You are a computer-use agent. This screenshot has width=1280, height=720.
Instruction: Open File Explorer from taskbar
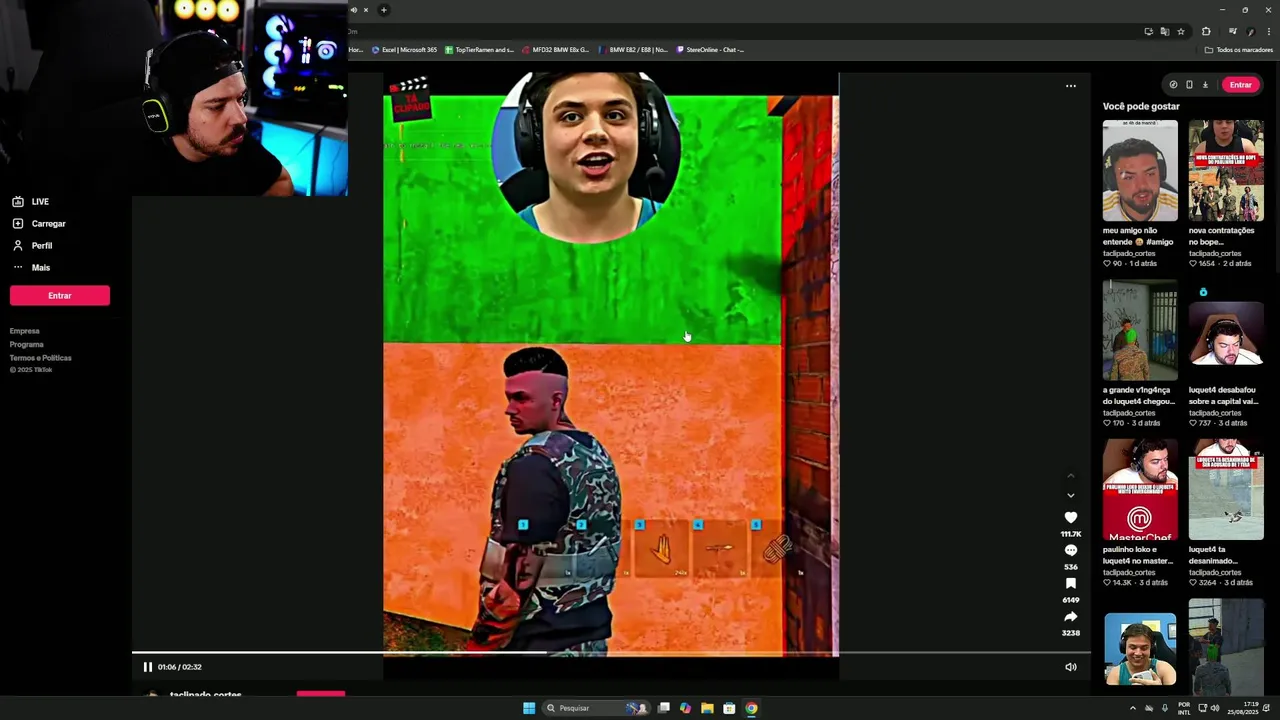(x=707, y=708)
